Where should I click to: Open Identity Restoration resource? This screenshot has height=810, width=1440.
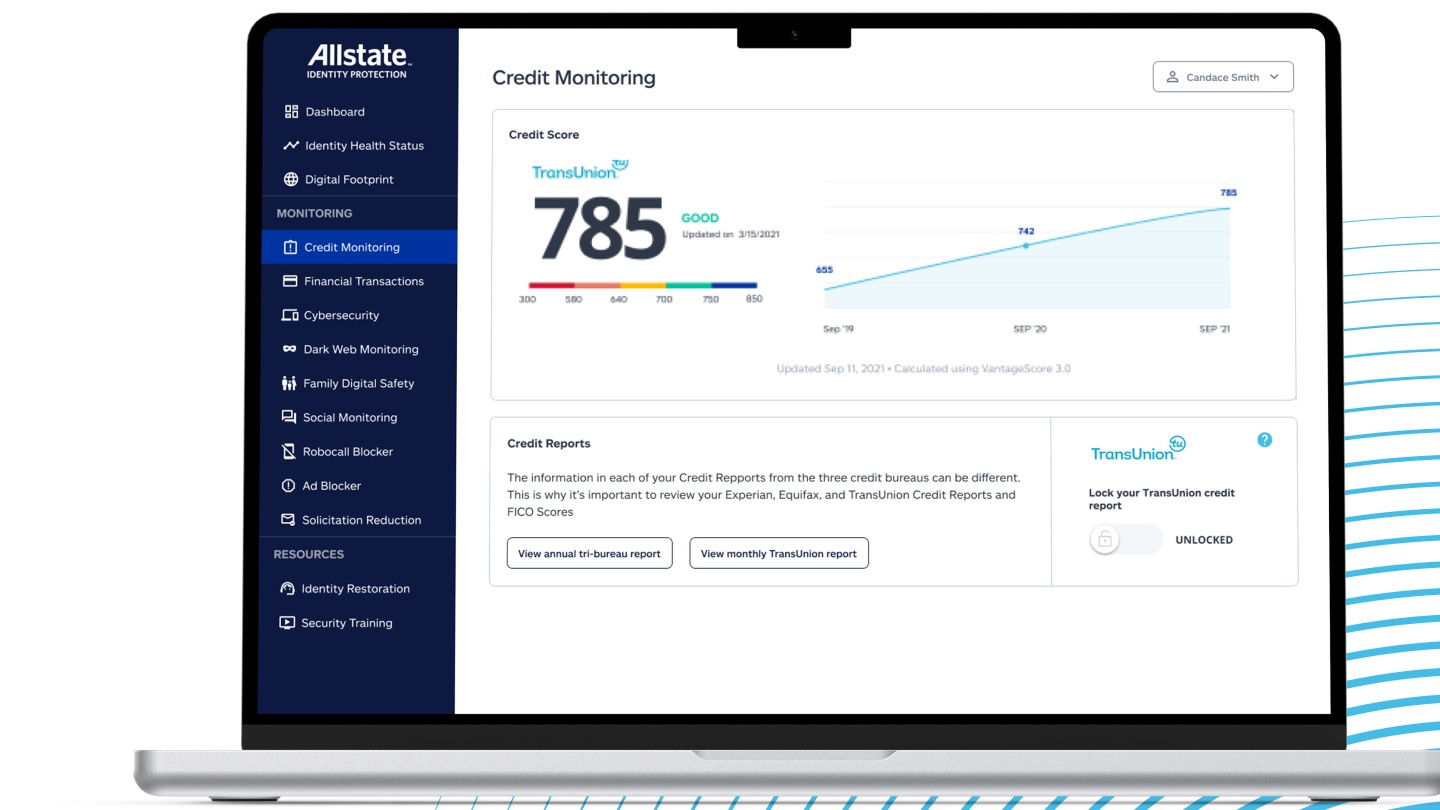[x=357, y=589]
